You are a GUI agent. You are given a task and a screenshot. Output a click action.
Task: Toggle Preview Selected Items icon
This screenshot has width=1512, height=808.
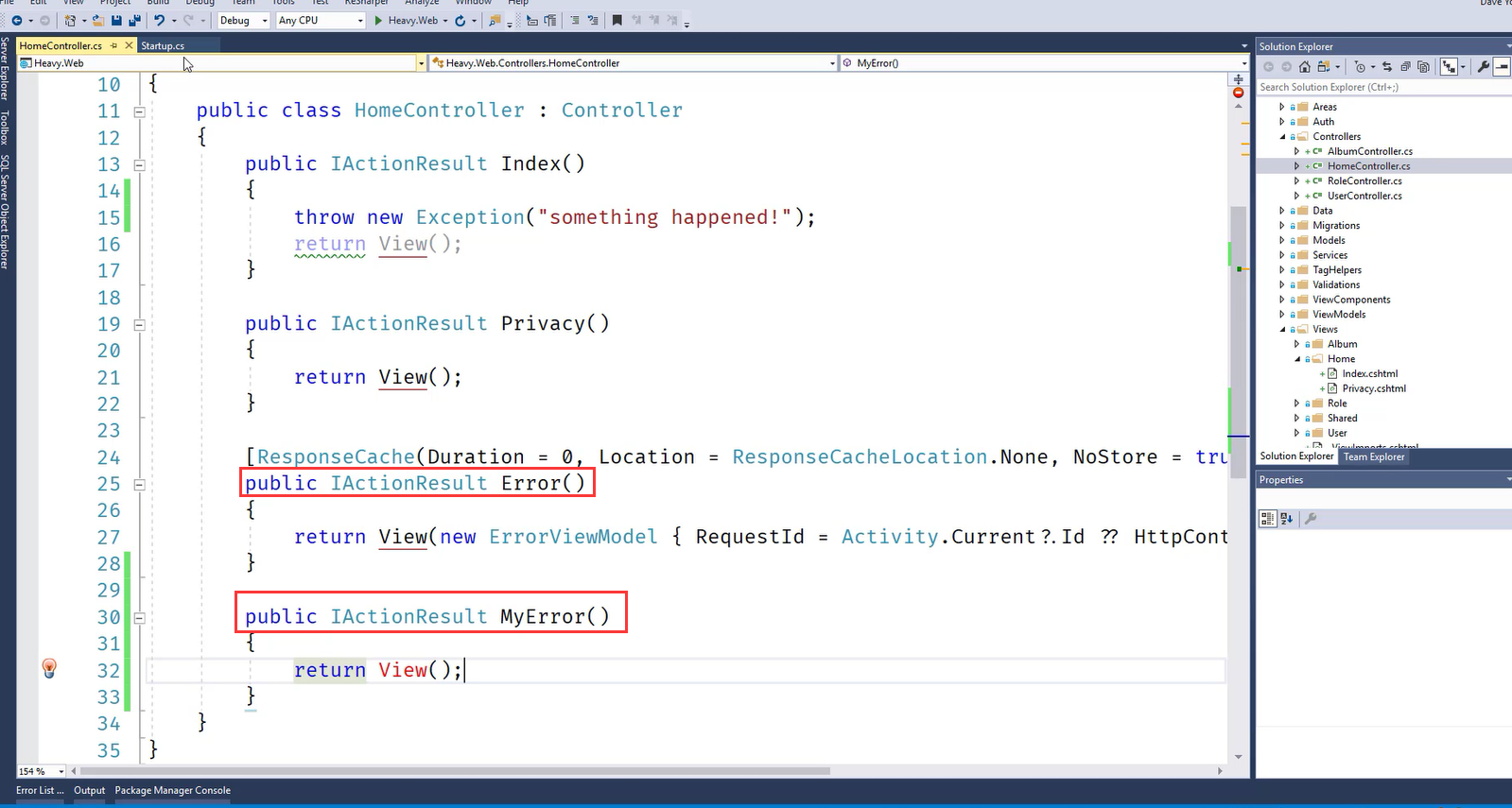[x=1502, y=66]
